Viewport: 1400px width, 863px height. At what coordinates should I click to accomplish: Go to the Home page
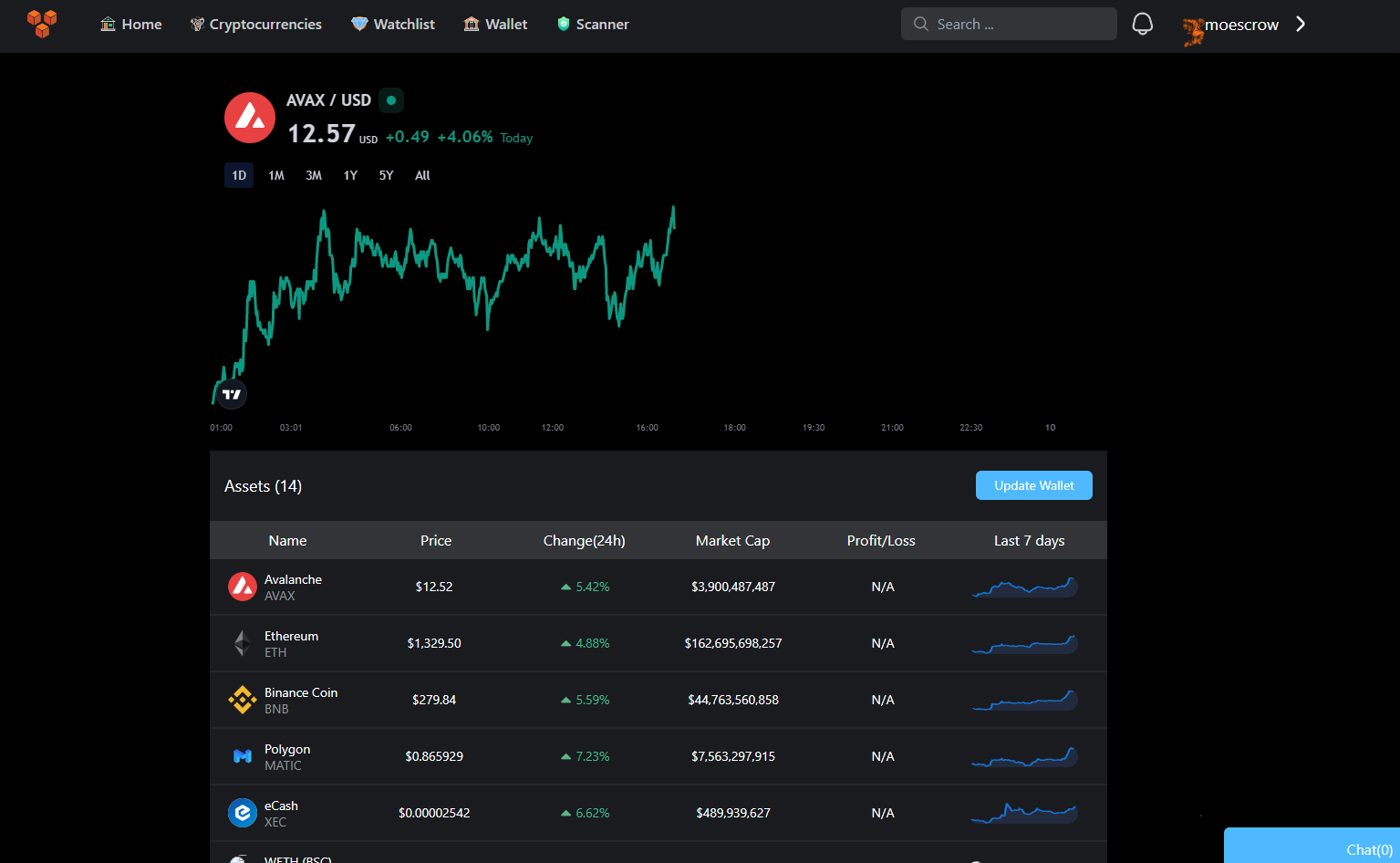(x=131, y=24)
